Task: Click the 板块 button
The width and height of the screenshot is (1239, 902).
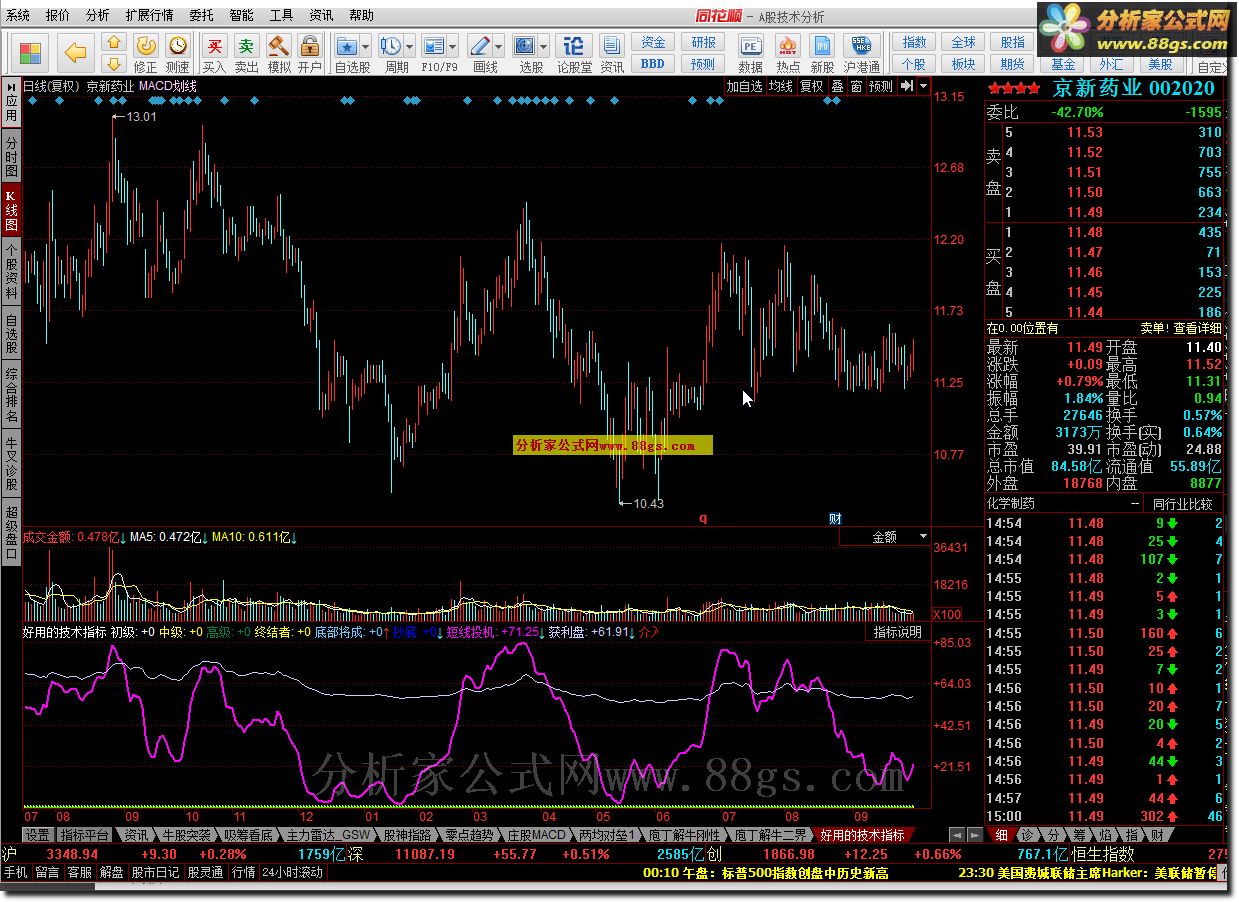Action: [963, 63]
